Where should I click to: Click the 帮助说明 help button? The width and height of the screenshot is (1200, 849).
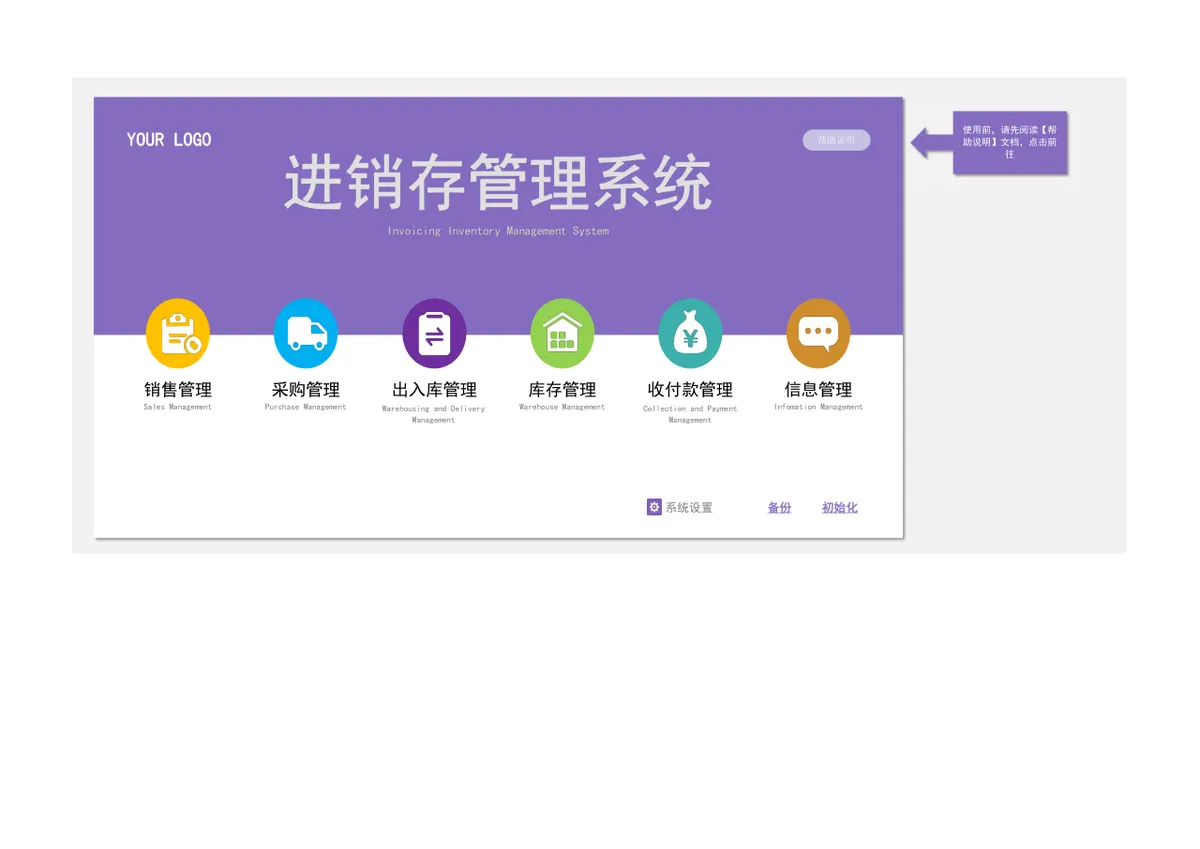point(836,140)
